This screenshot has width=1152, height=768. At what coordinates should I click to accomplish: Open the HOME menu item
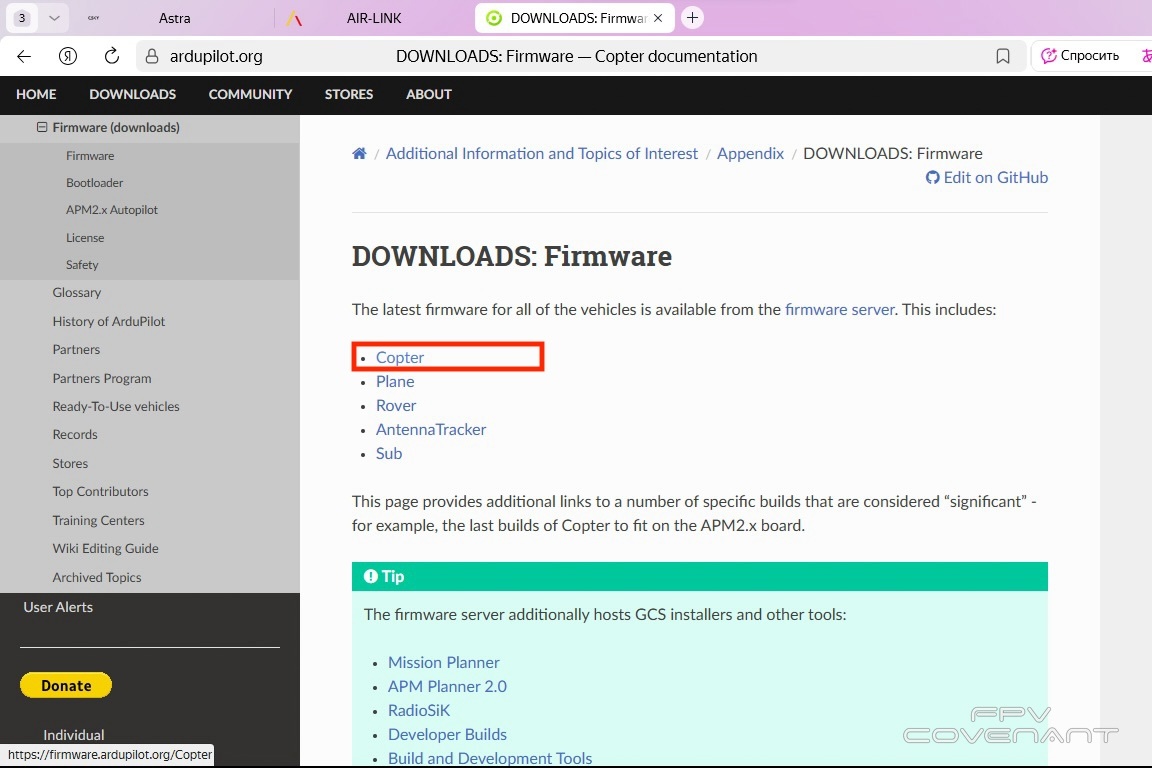[x=36, y=94]
